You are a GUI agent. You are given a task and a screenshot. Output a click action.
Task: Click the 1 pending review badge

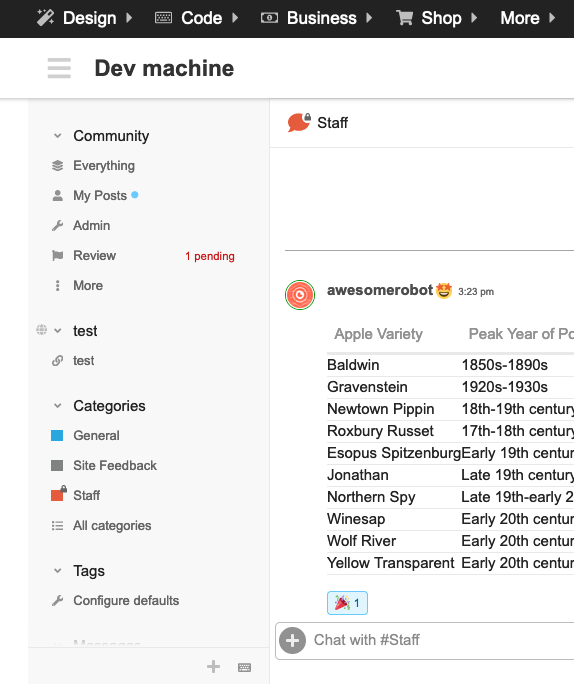[210, 256]
